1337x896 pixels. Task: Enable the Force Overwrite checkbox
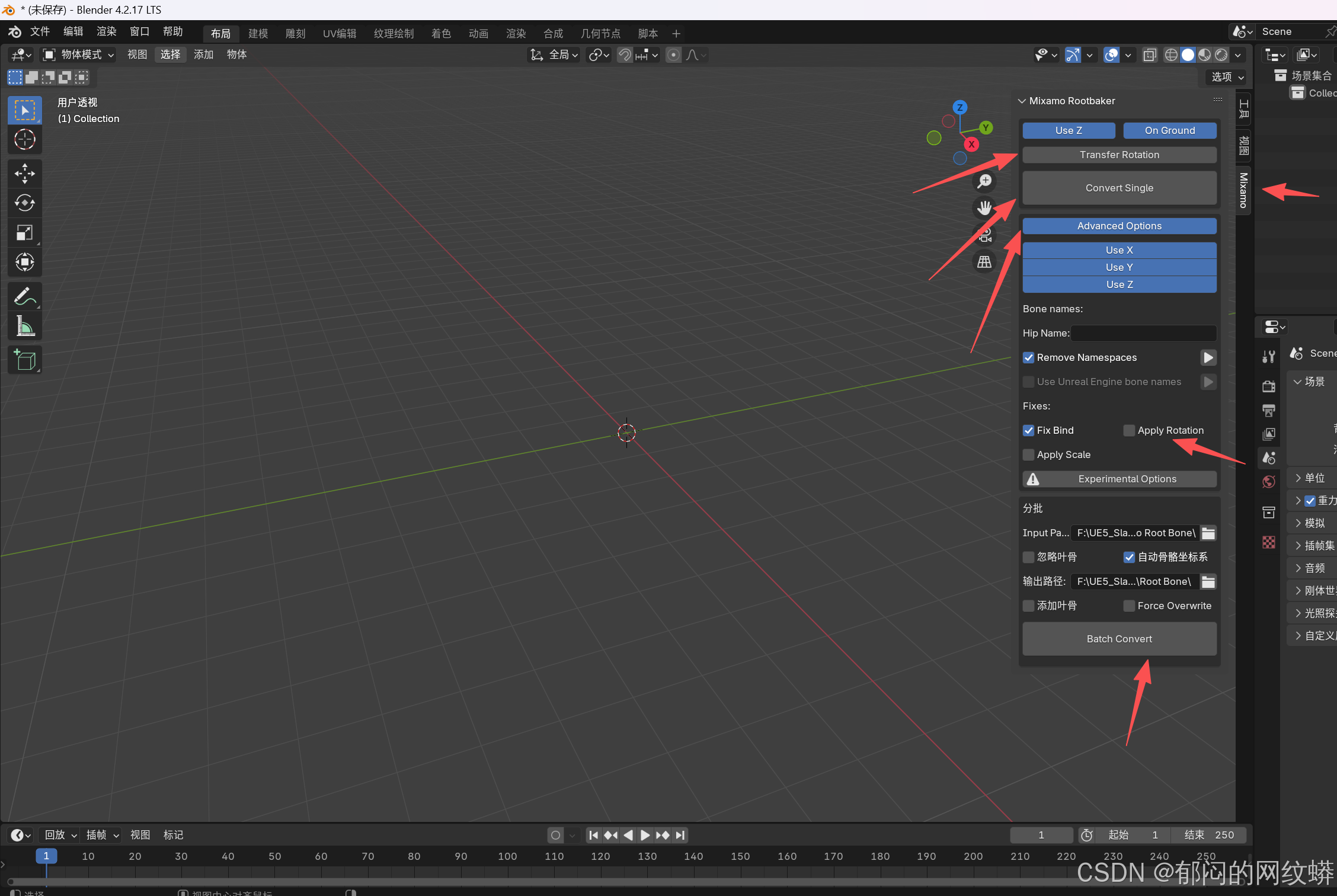1129,606
